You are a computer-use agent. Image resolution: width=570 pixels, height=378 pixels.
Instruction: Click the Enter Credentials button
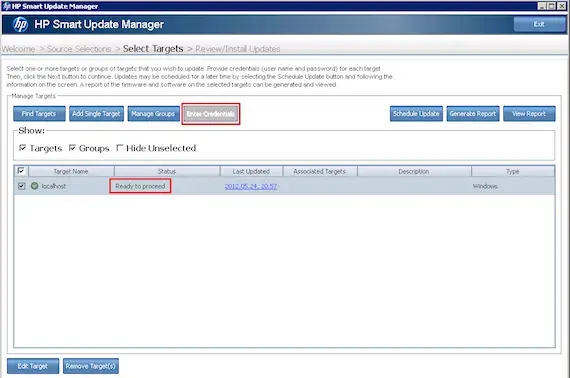pos(211,114)
